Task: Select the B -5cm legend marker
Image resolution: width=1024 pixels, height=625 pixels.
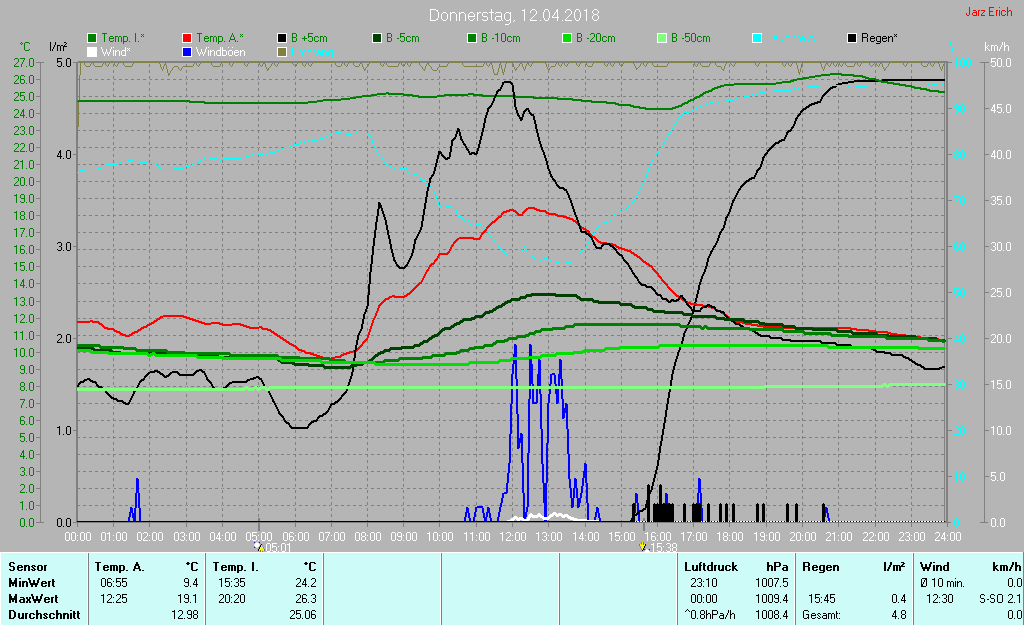Action: coord(378,38)
